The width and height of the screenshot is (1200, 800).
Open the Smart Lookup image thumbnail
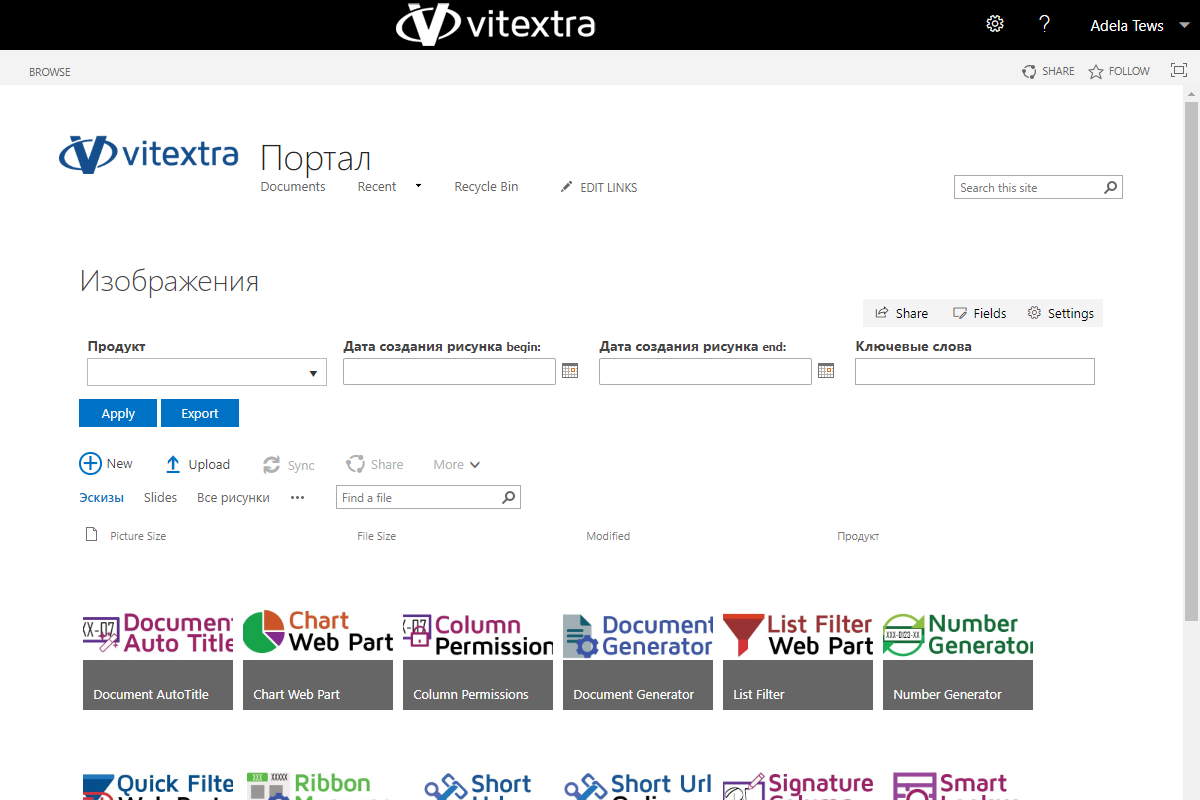pos(958,785)
